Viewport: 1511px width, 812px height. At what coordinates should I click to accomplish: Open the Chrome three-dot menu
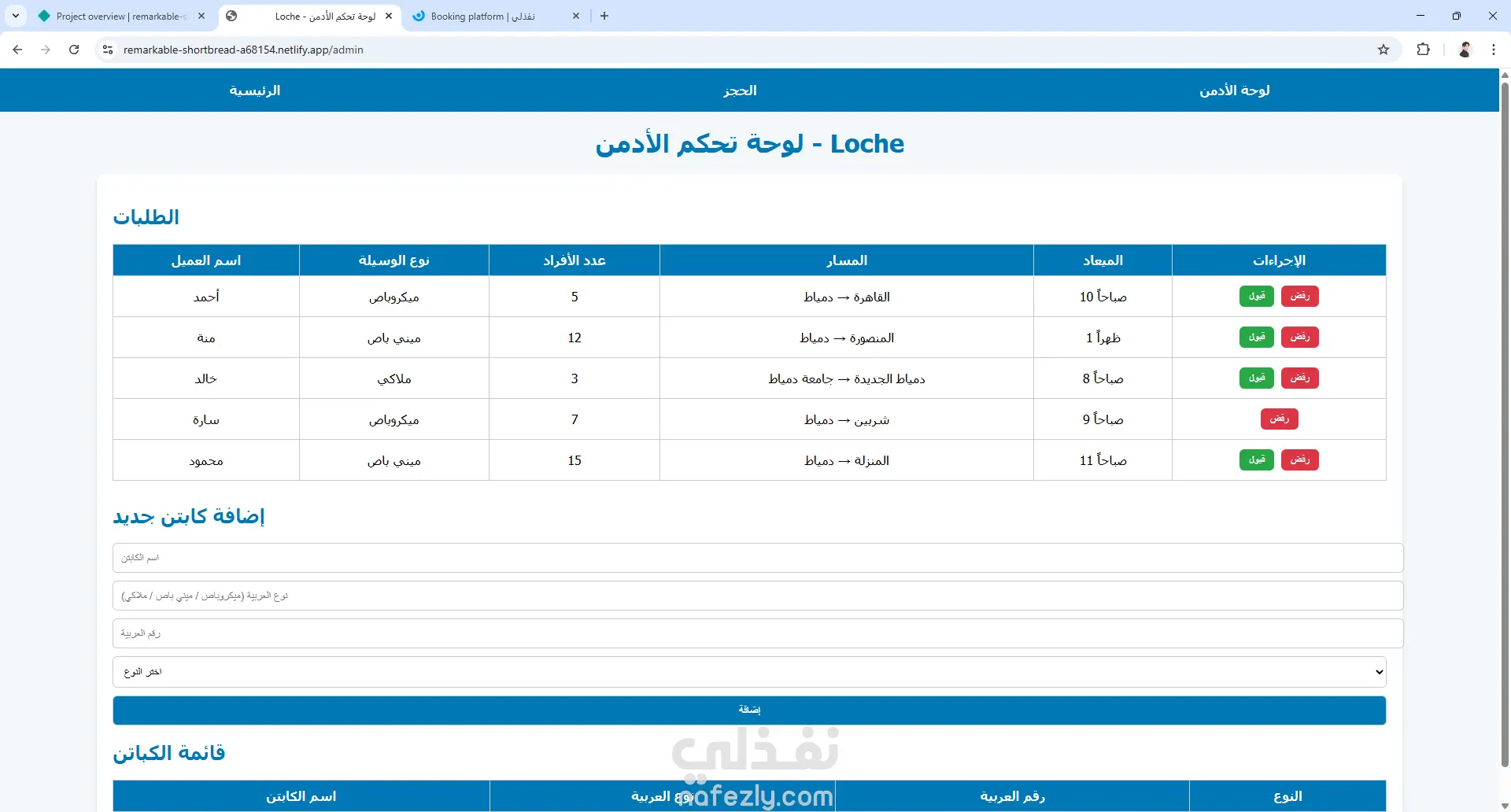[x=1494, y=50]
